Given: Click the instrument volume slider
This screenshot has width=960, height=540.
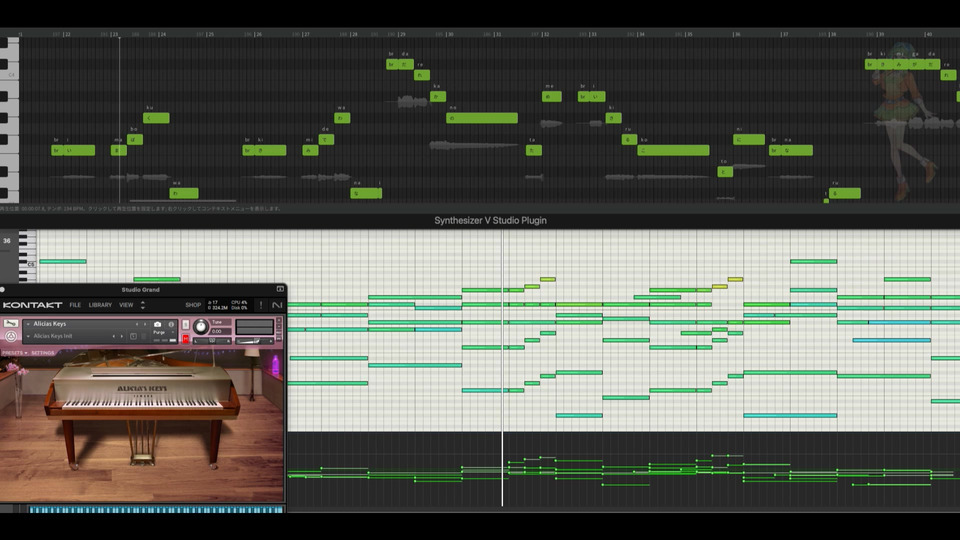Looking at the screenshot, I should click(x=254, y=340).
